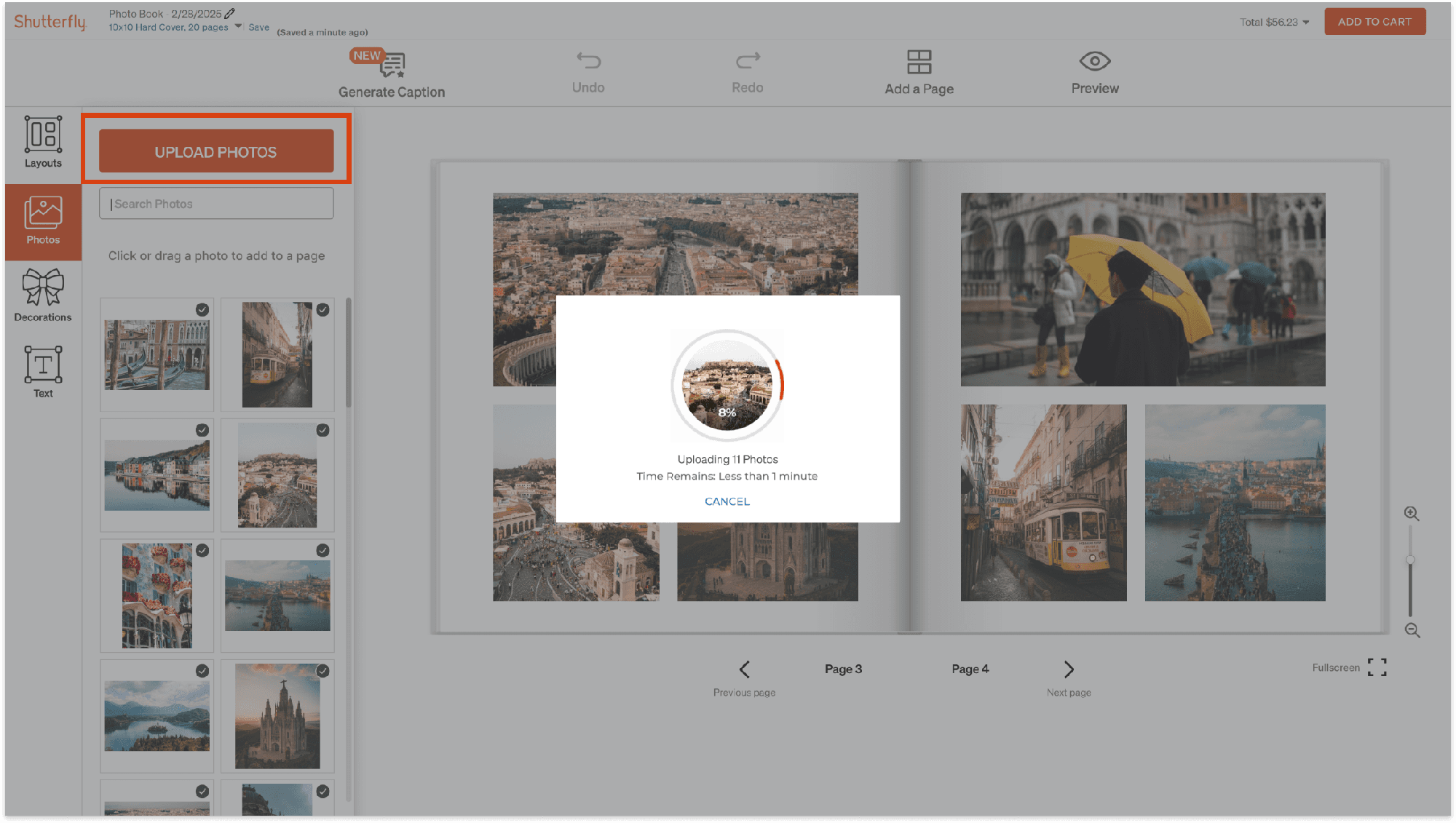Click the Venice gondola photo thumbnail in panel
The height and width of the screenshot is (823, 1456).
click(157, 355)
